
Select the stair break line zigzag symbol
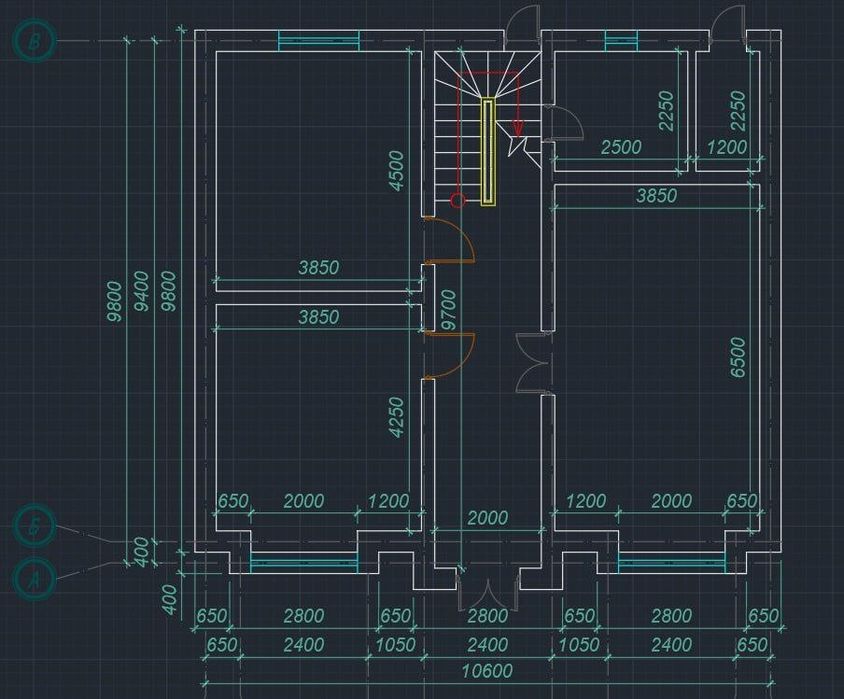coord(518,146)
